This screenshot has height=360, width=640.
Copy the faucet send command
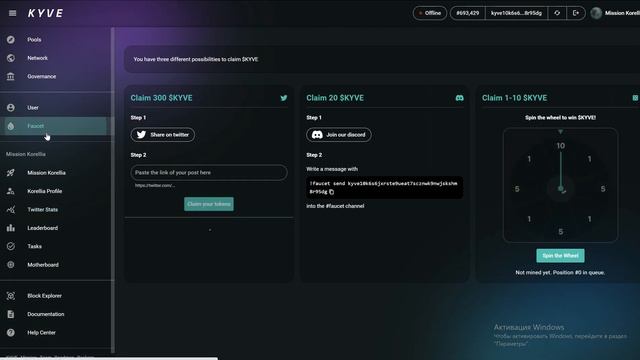tap(331, 192)
